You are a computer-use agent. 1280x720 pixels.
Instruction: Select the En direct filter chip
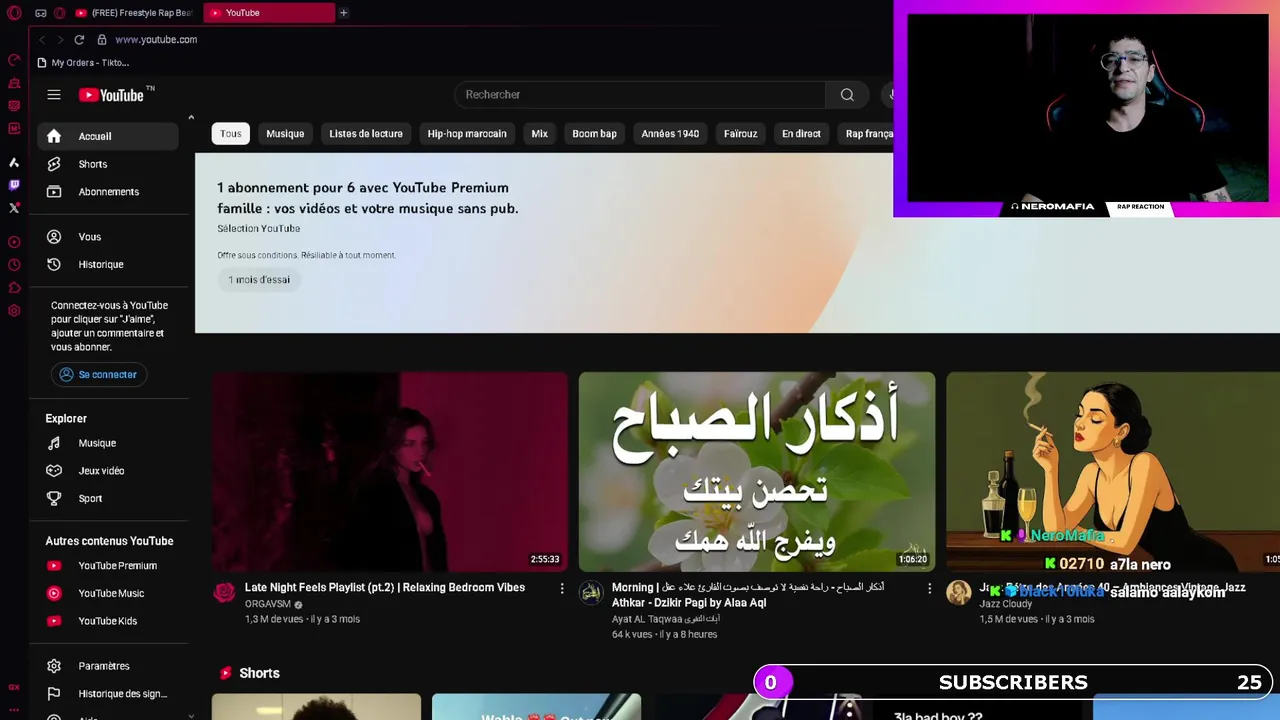(801, 134)
